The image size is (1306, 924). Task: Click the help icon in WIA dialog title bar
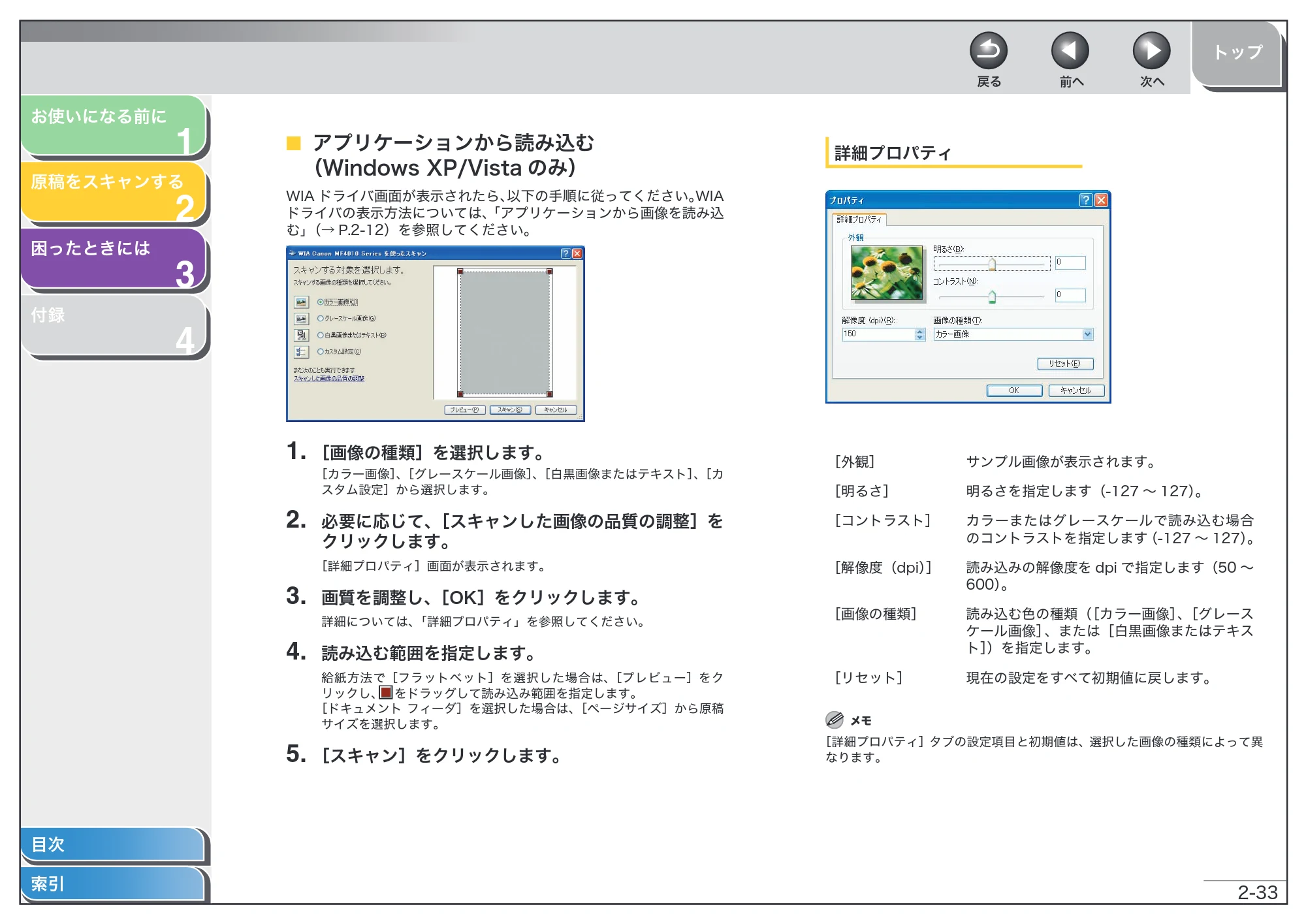click(565, 253)
